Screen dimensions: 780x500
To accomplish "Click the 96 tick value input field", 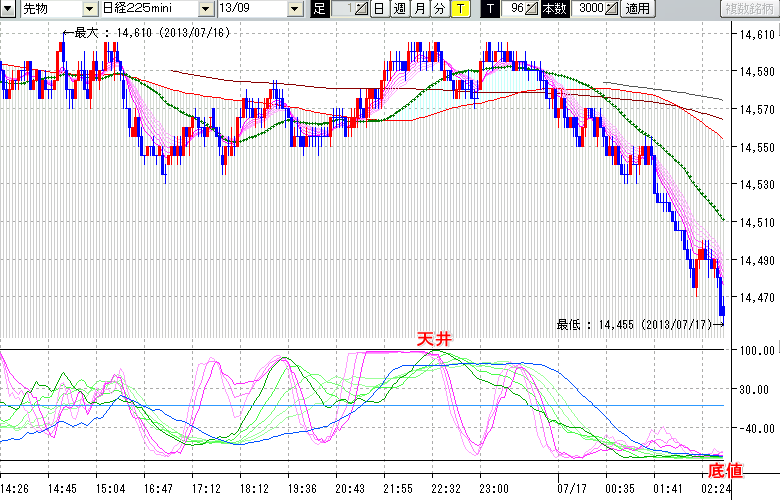I will click(x=514, y=9).
